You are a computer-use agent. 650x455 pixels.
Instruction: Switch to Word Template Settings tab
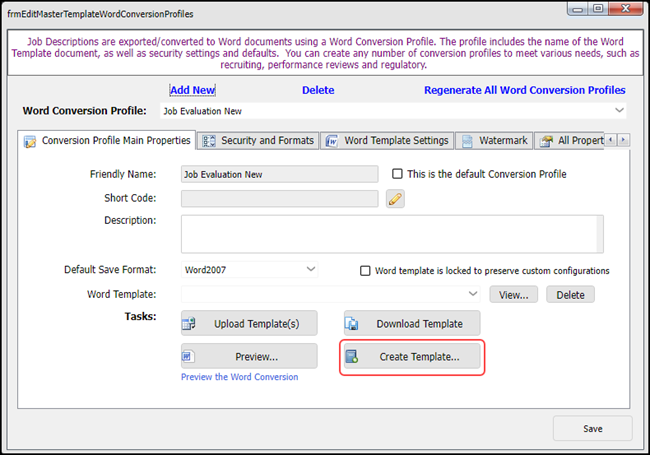pos(387,141)
